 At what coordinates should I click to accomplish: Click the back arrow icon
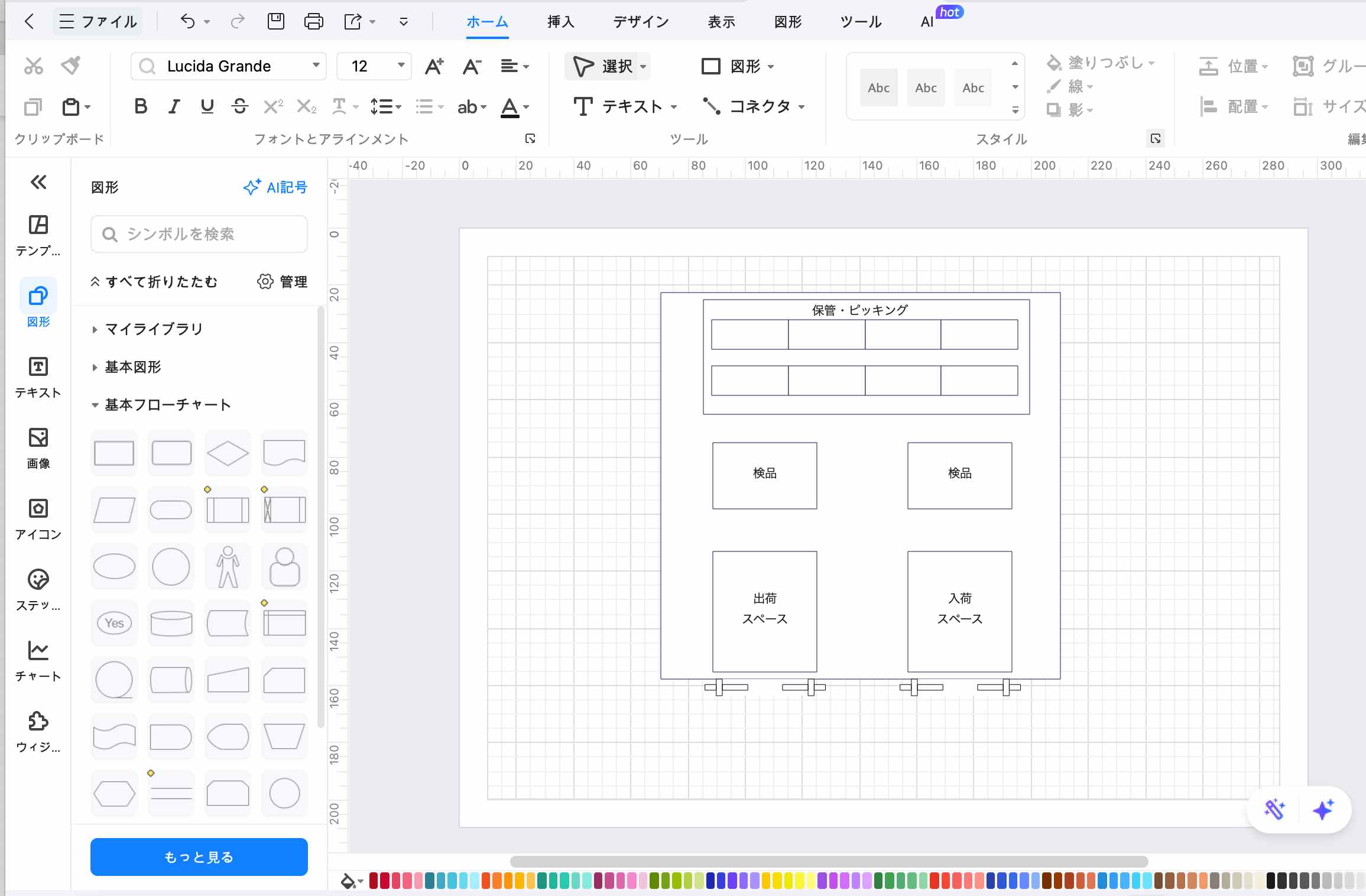29,22
